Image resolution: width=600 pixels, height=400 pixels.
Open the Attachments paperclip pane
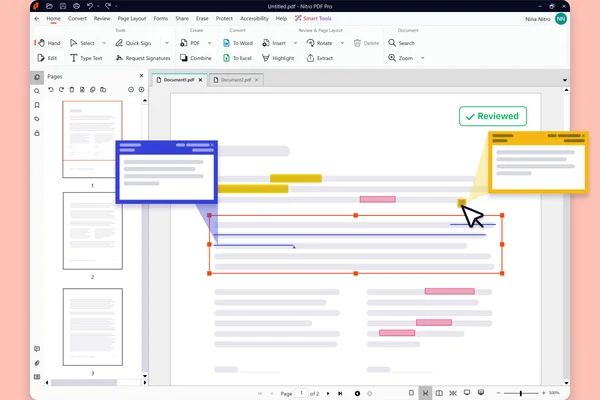pos(37,363)
